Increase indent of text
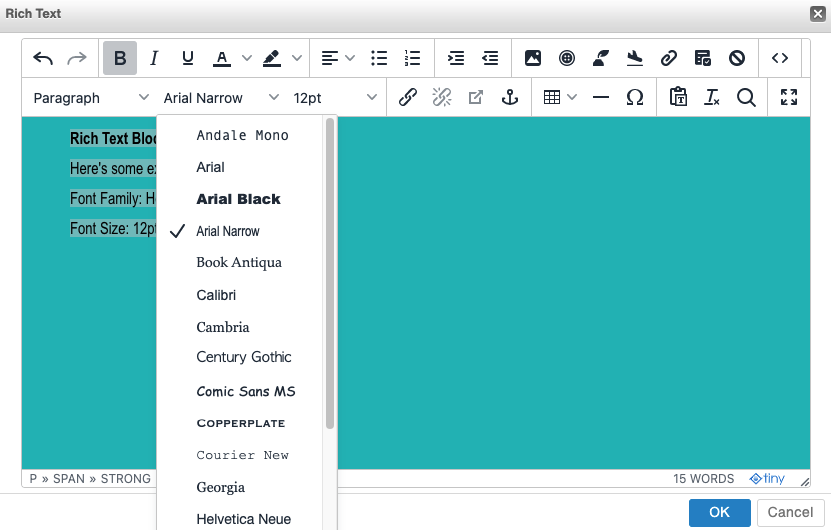This screenshot has height=530, width=831. pyautogui.click(x=456, y=58)
